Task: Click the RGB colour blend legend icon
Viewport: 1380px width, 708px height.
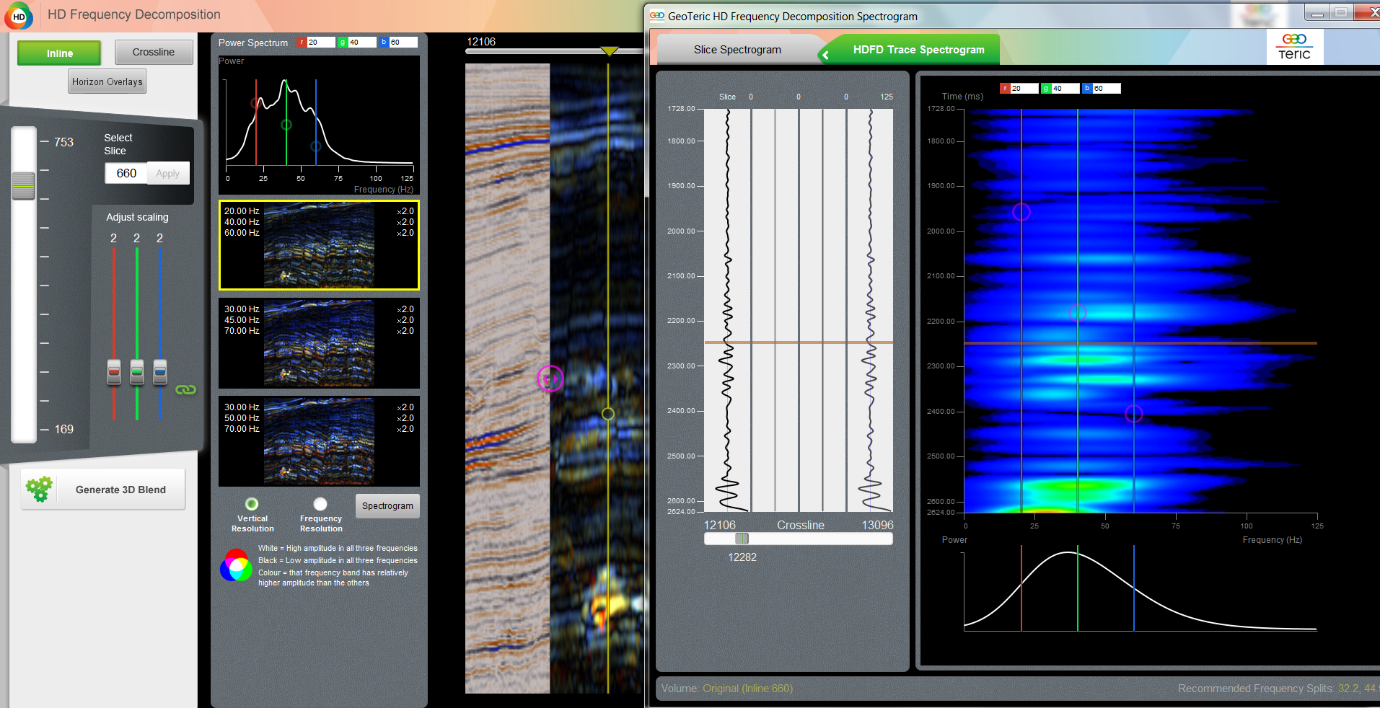Action: pyautogui.click(x=236, y=565)
